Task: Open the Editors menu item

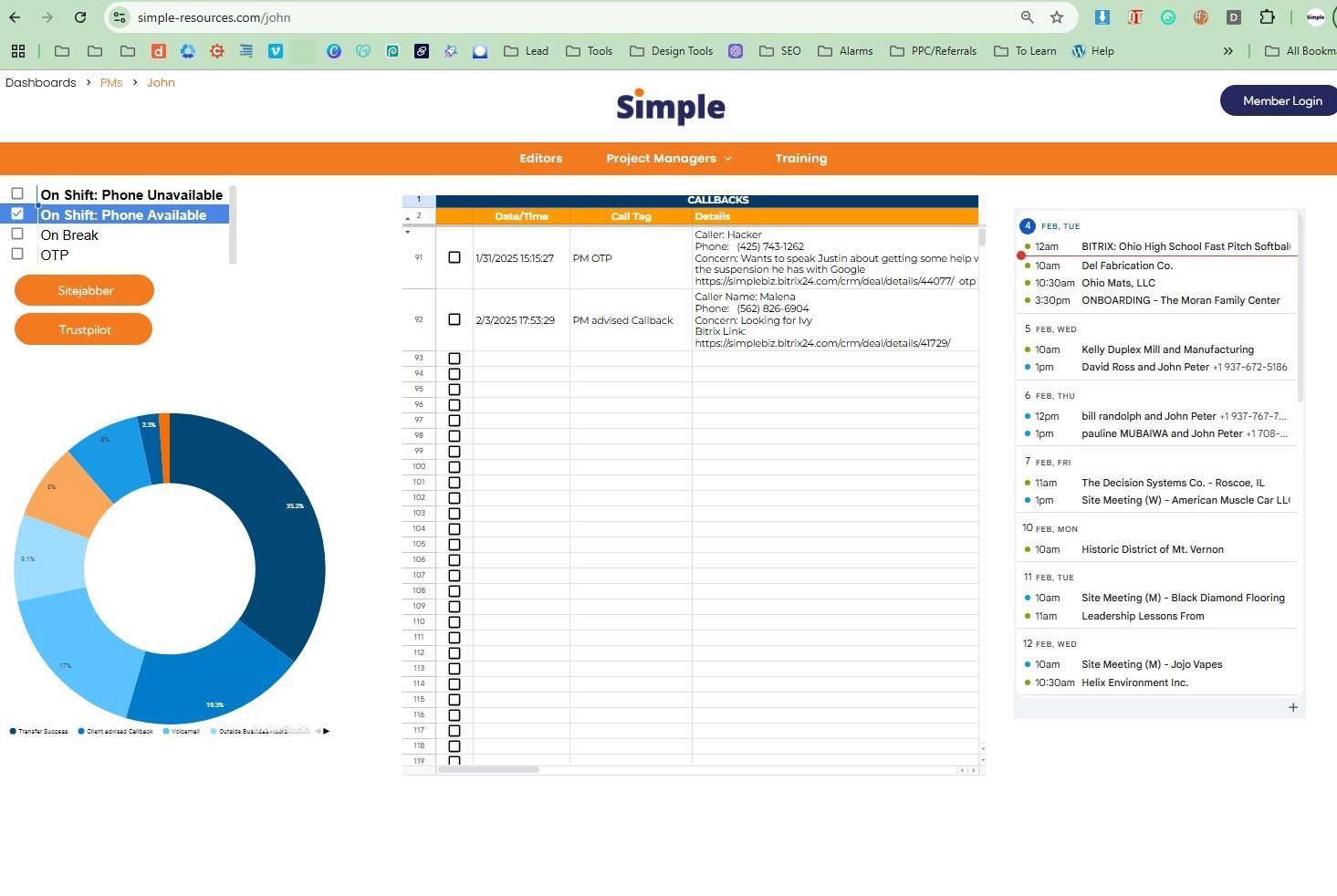Action: coord(541,158)
